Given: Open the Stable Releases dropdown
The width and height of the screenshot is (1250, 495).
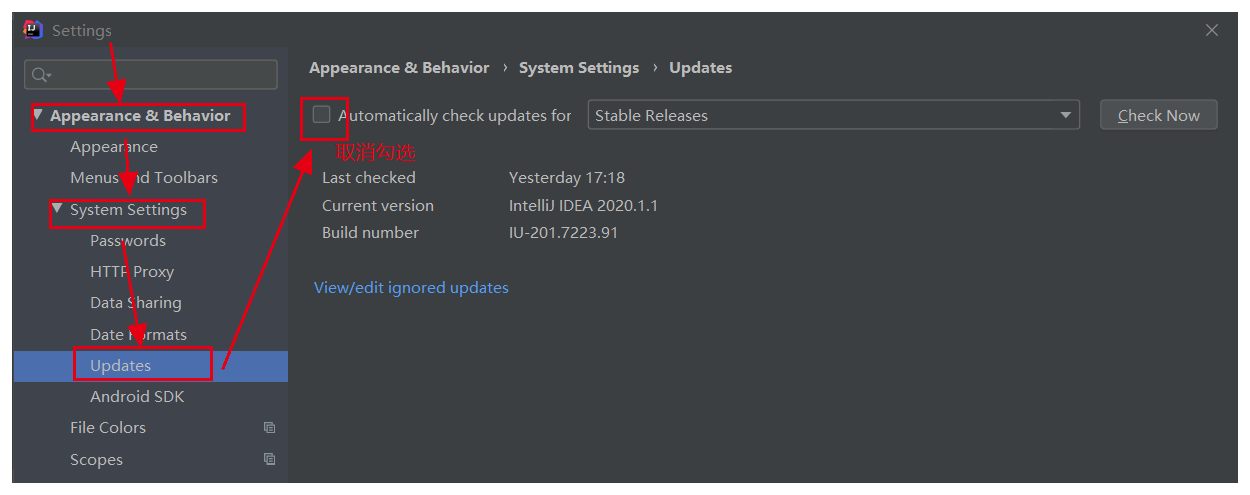Looking at the screenshot, I should 834,115.
